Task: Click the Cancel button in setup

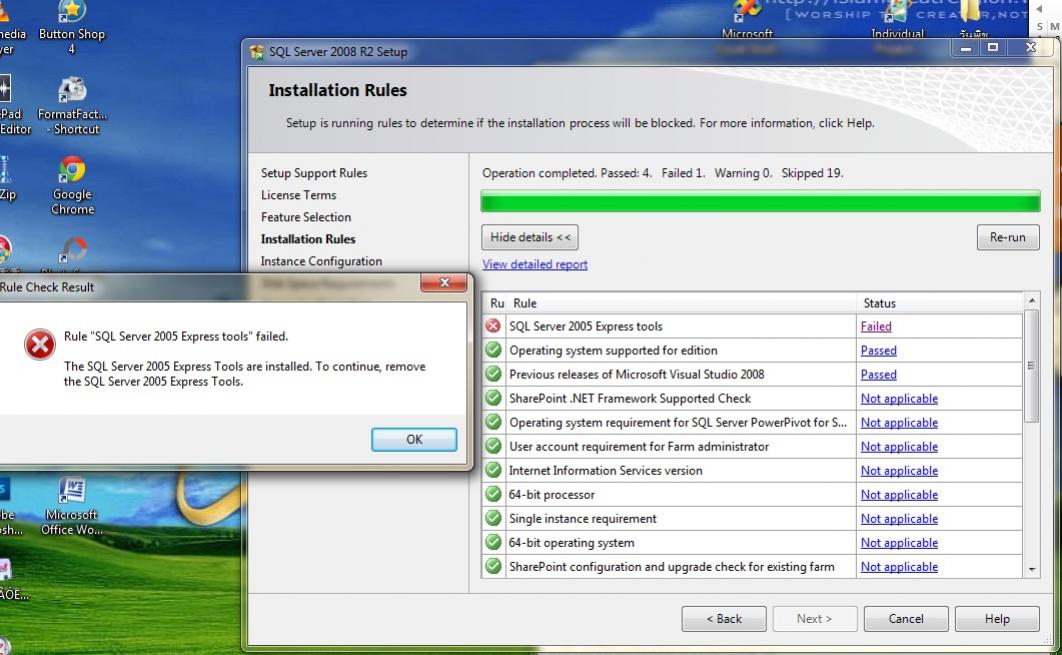Action: coord(906,618)
